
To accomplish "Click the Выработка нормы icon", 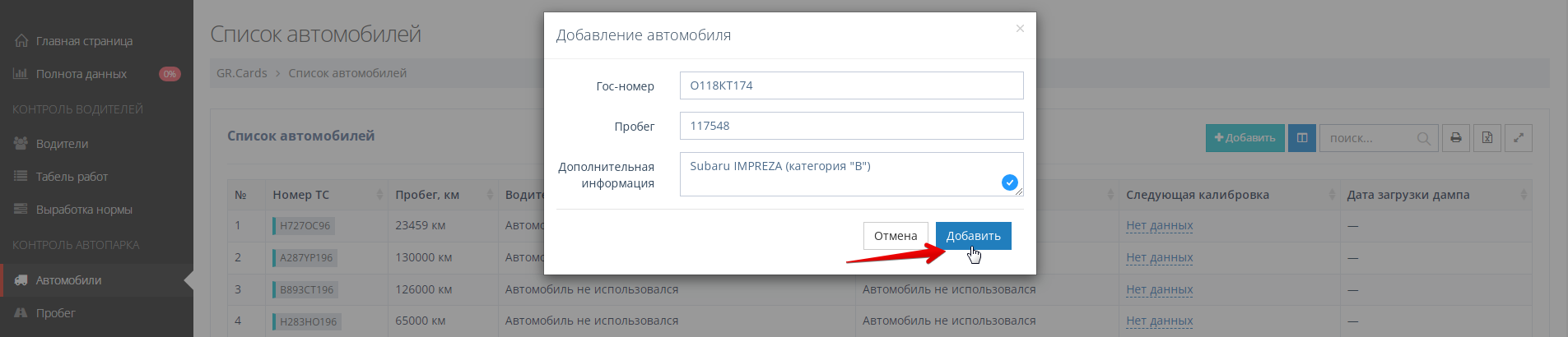I will [x=21, y=209].
